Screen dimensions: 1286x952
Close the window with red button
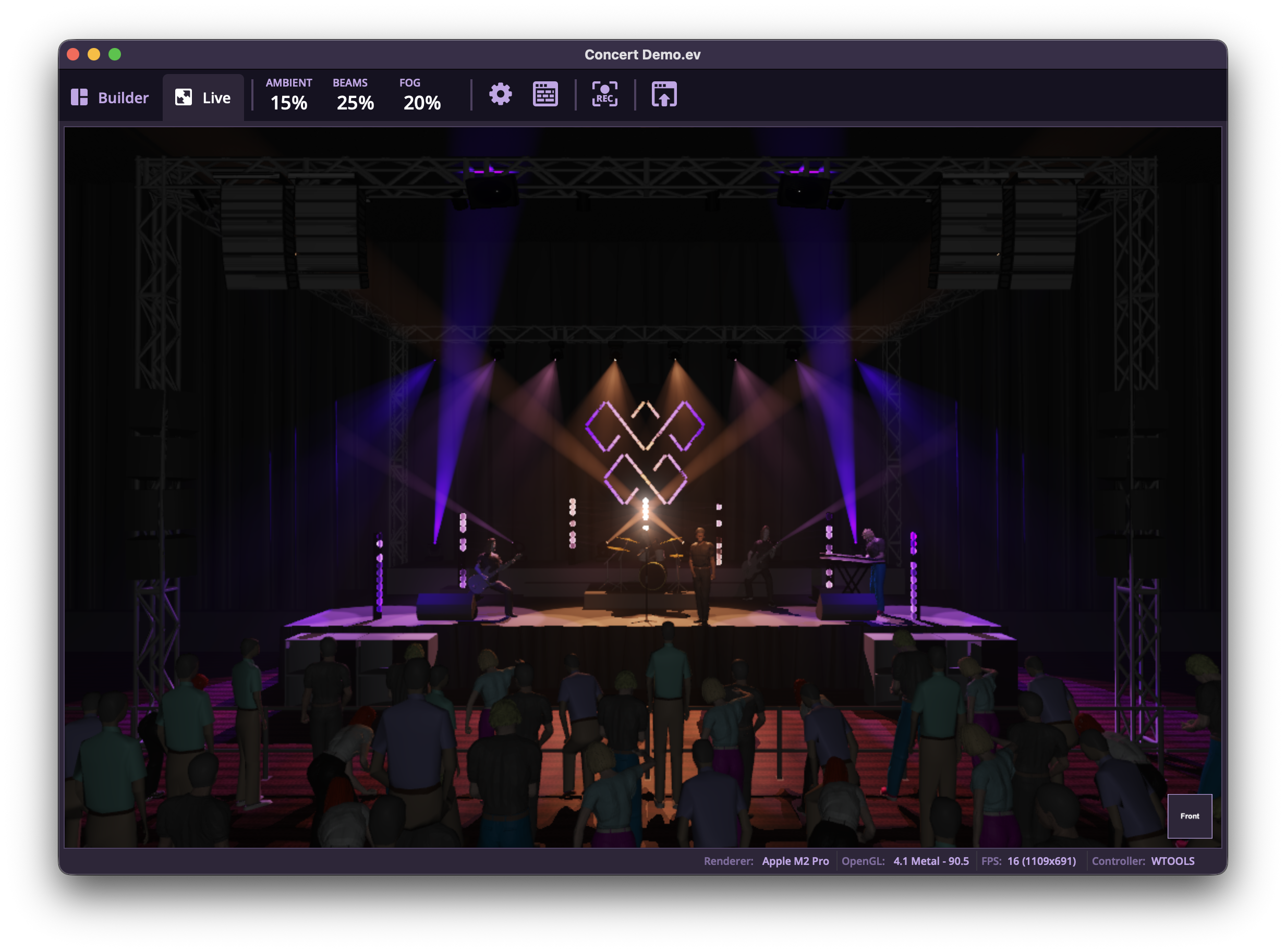coord(73,54)
